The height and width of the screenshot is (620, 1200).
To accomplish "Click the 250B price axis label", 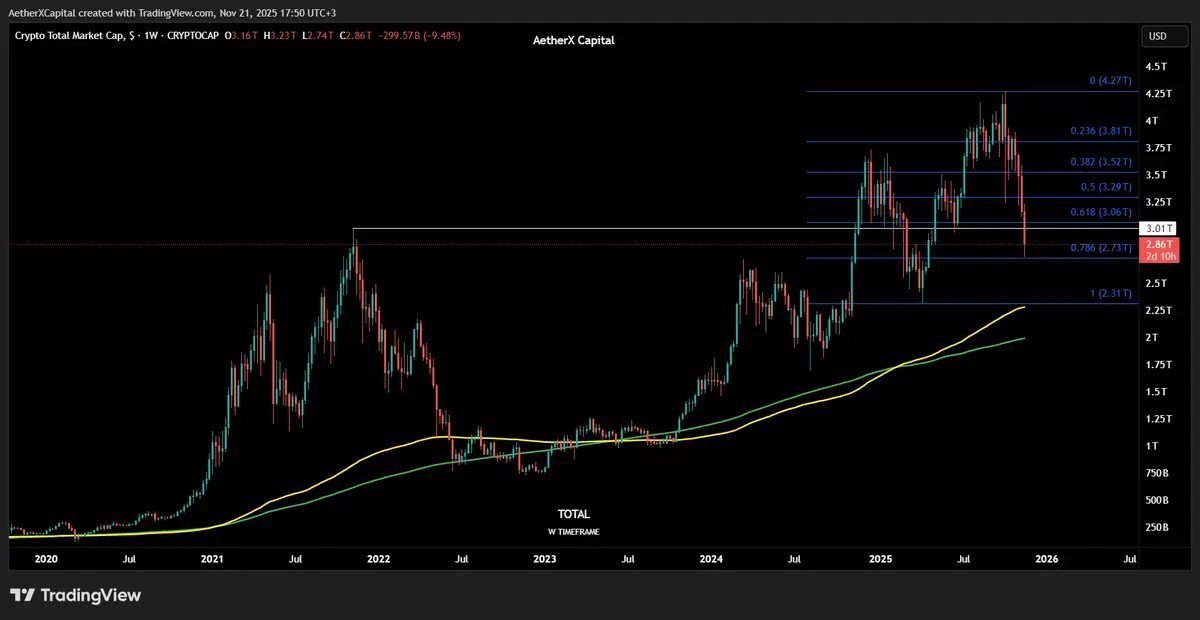I will coord(1158,527).
